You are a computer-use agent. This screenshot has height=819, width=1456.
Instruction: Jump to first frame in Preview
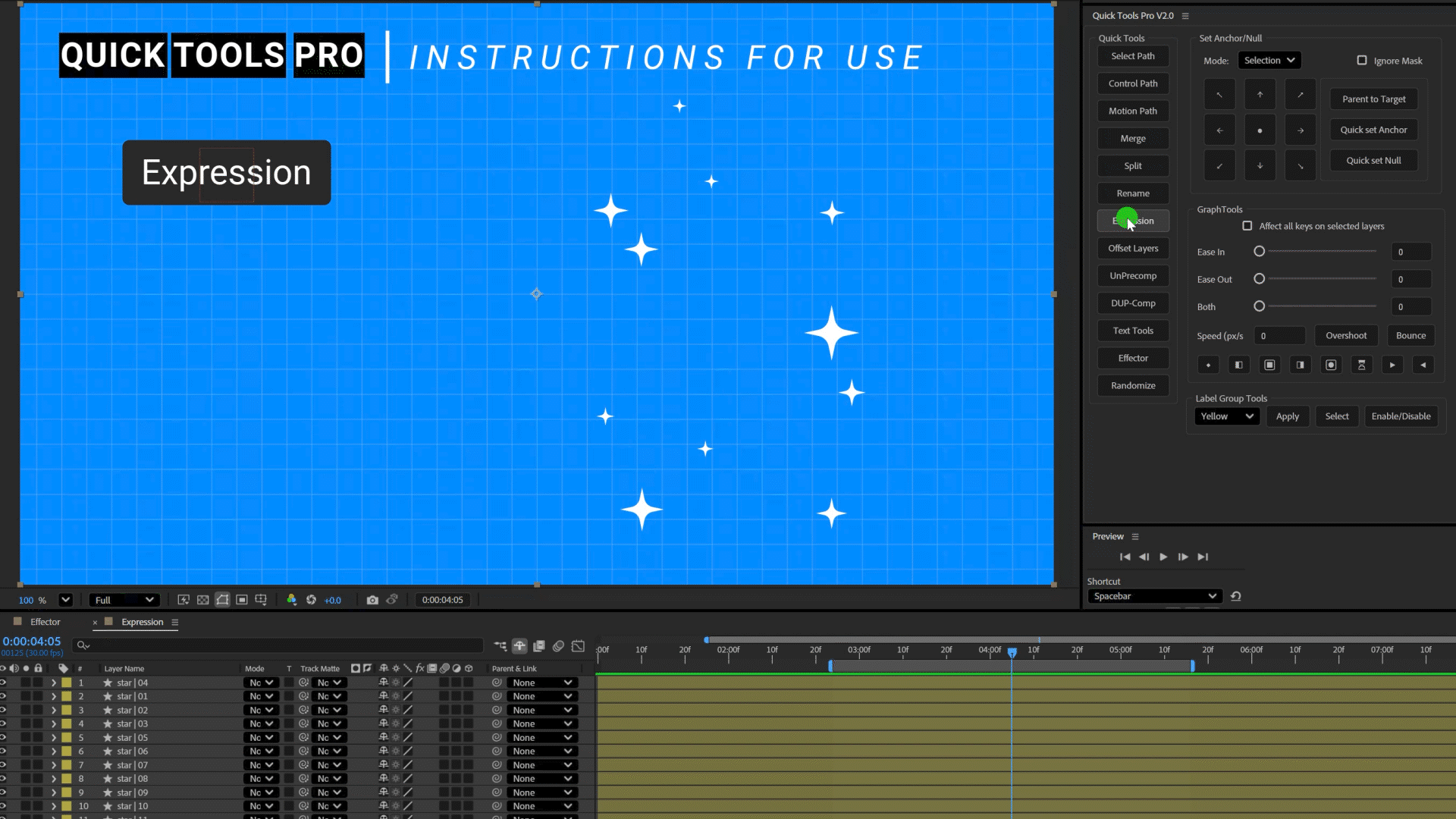pyautogui.click(x=1125, y=557)
